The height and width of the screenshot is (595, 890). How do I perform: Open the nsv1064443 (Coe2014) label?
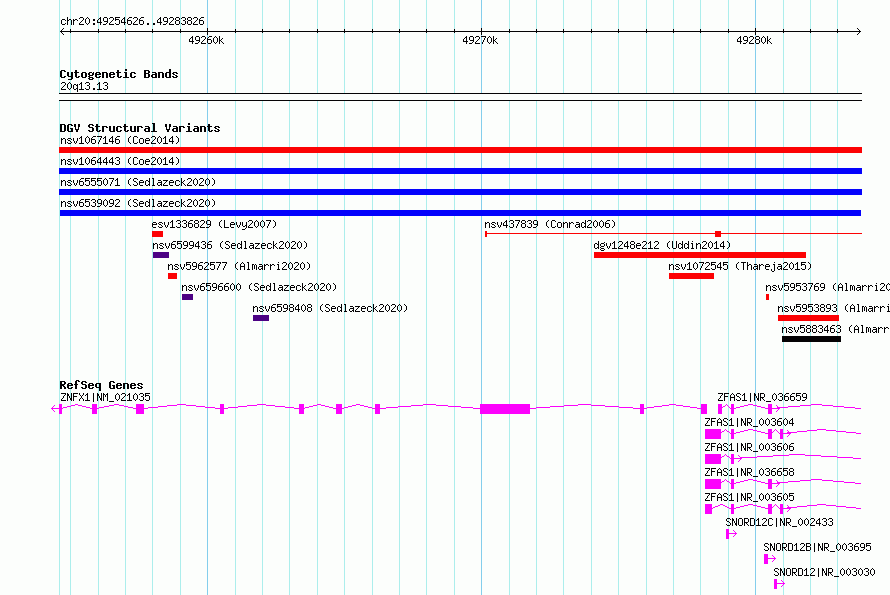click(120, 161)
